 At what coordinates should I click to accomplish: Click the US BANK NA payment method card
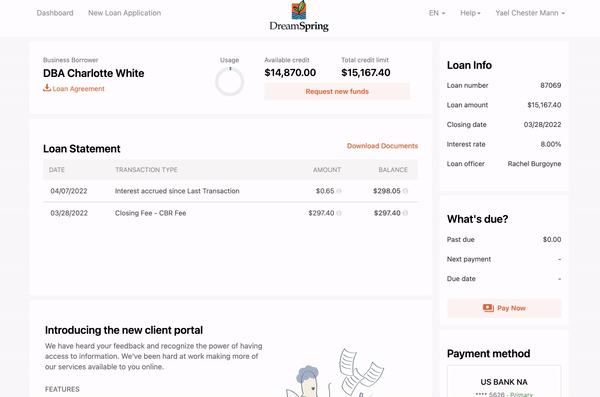click(504, 381)
